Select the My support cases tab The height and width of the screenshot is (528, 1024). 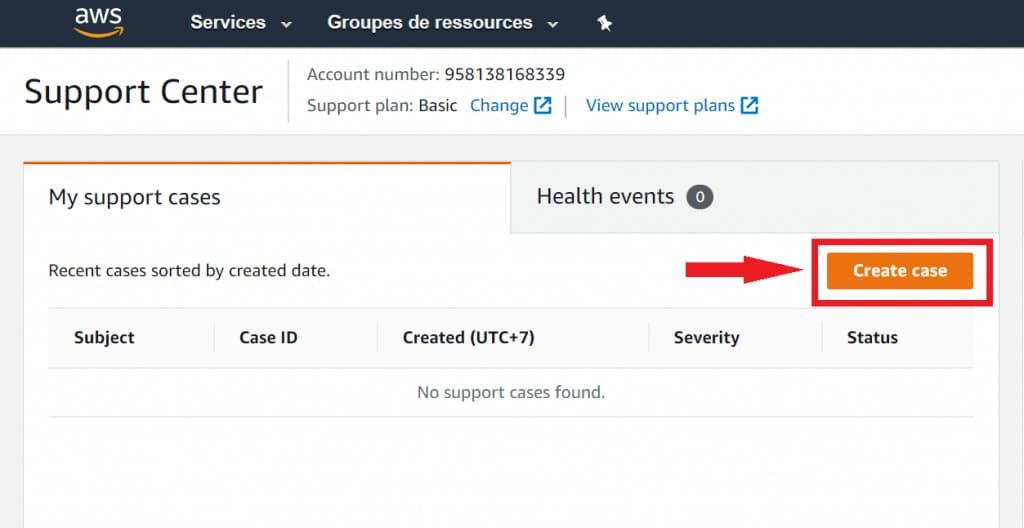[x=267, y=197]
